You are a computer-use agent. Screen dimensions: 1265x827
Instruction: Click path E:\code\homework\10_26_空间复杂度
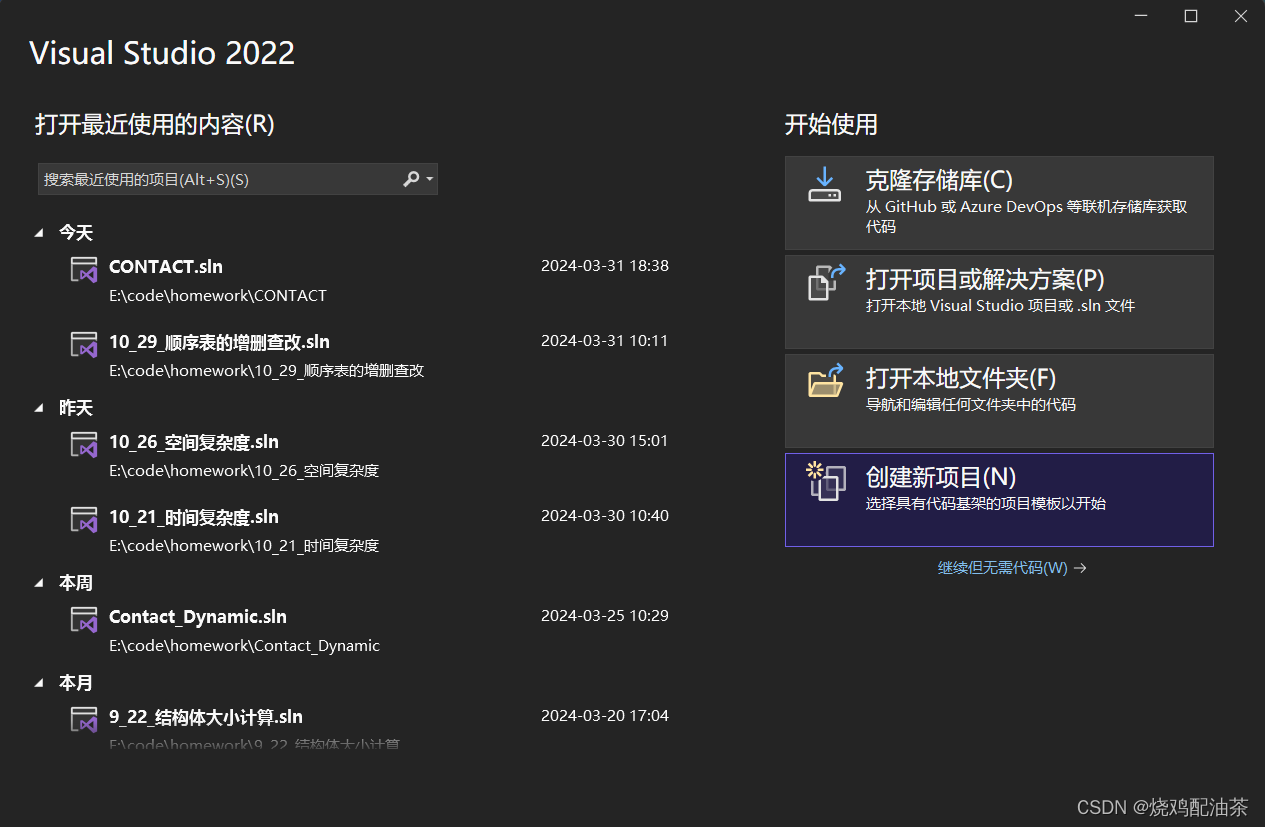[x=244, y=471]
